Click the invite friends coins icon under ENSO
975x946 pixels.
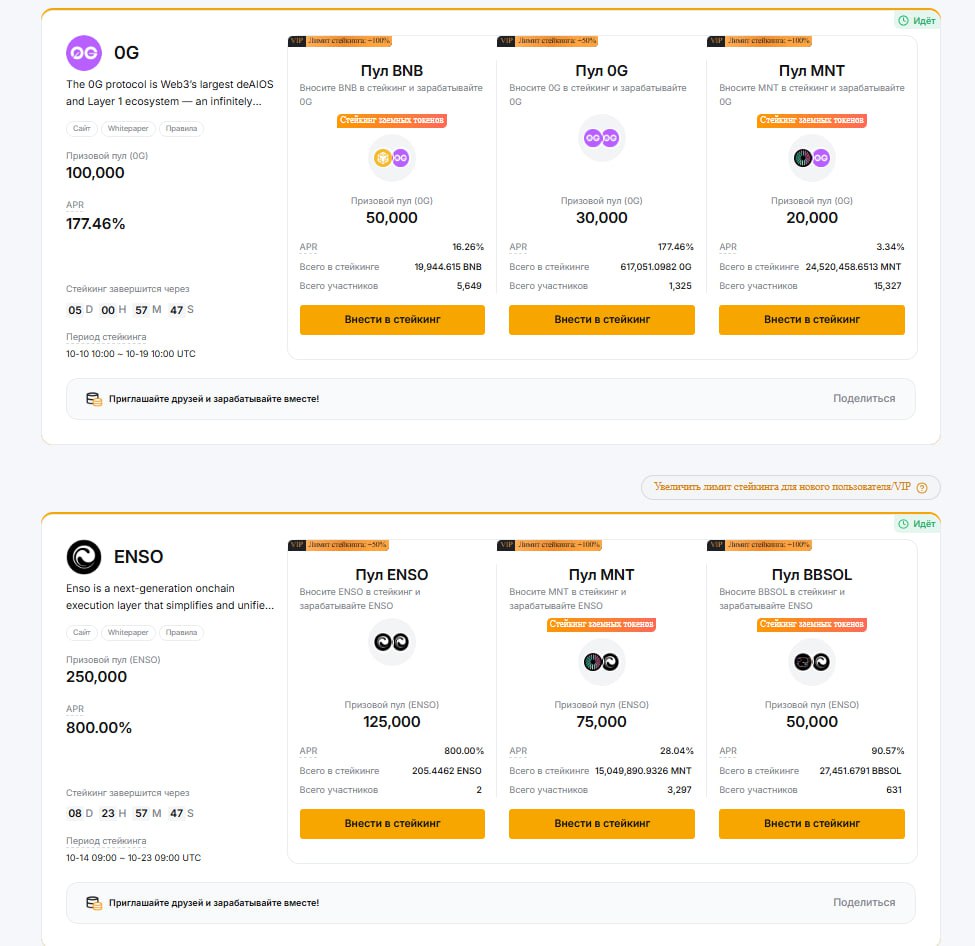pos(94,903)
